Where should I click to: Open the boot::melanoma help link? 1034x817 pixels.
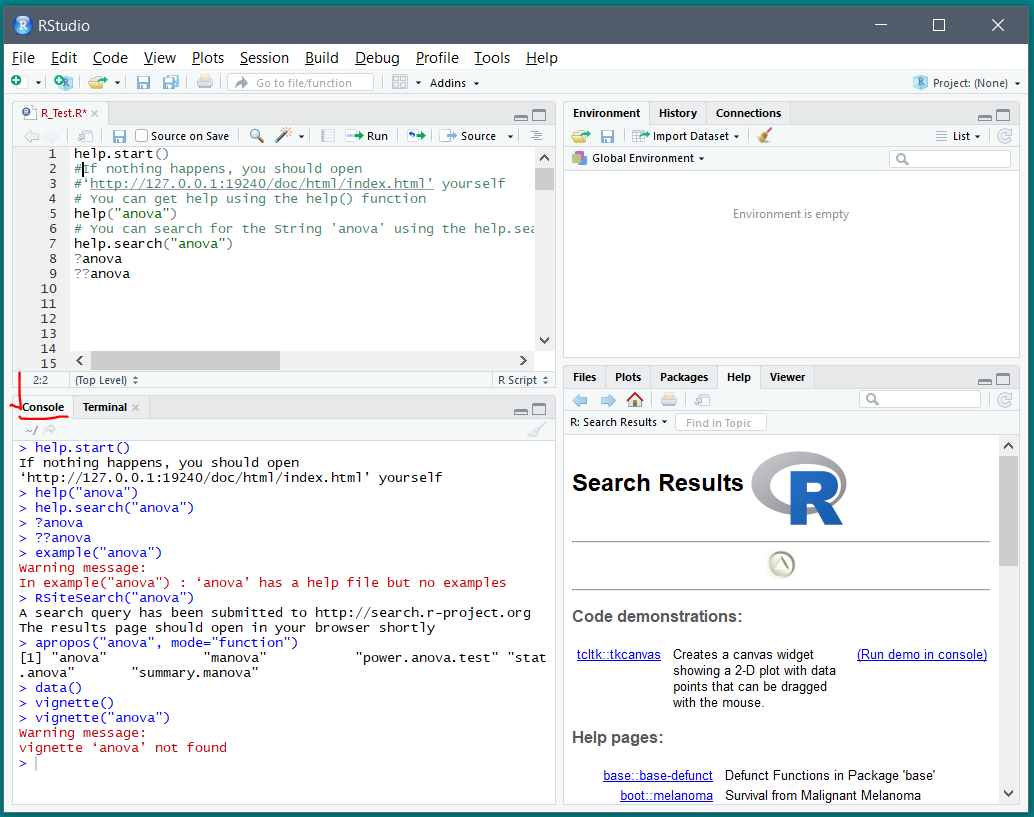click(x=666, y=795)
